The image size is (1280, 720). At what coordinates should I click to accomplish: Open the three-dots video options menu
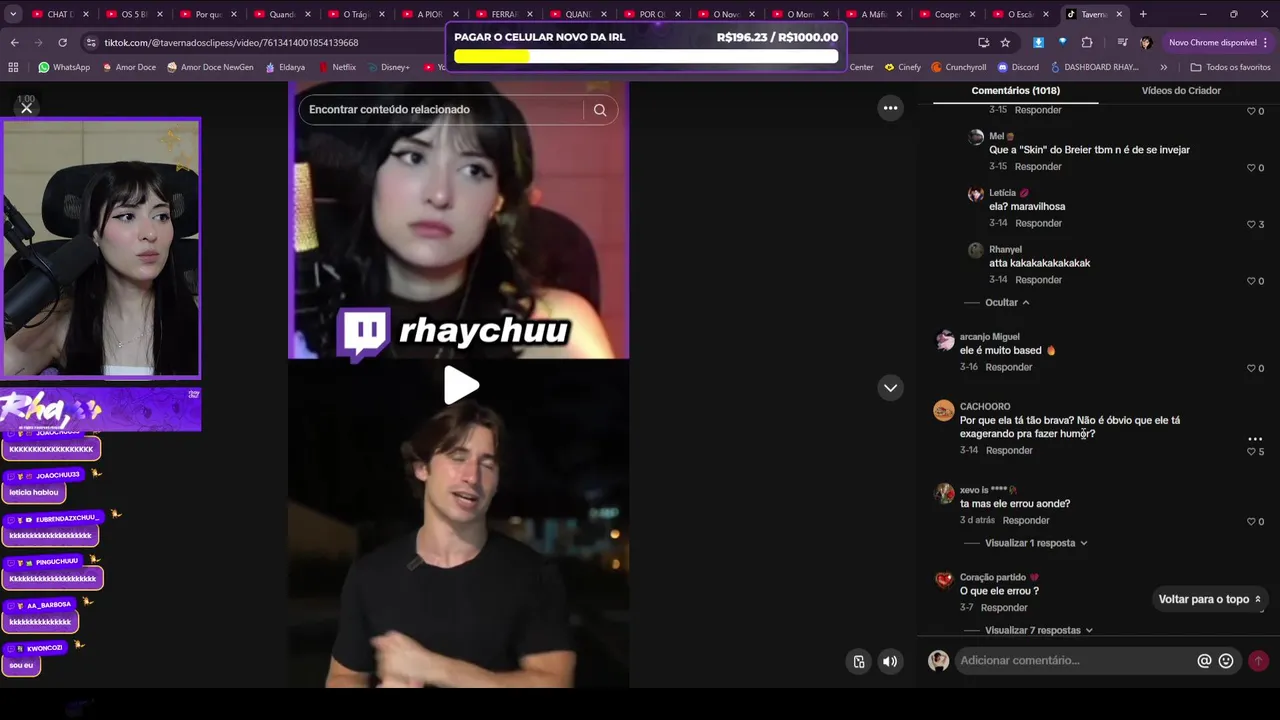coord(890,108)
